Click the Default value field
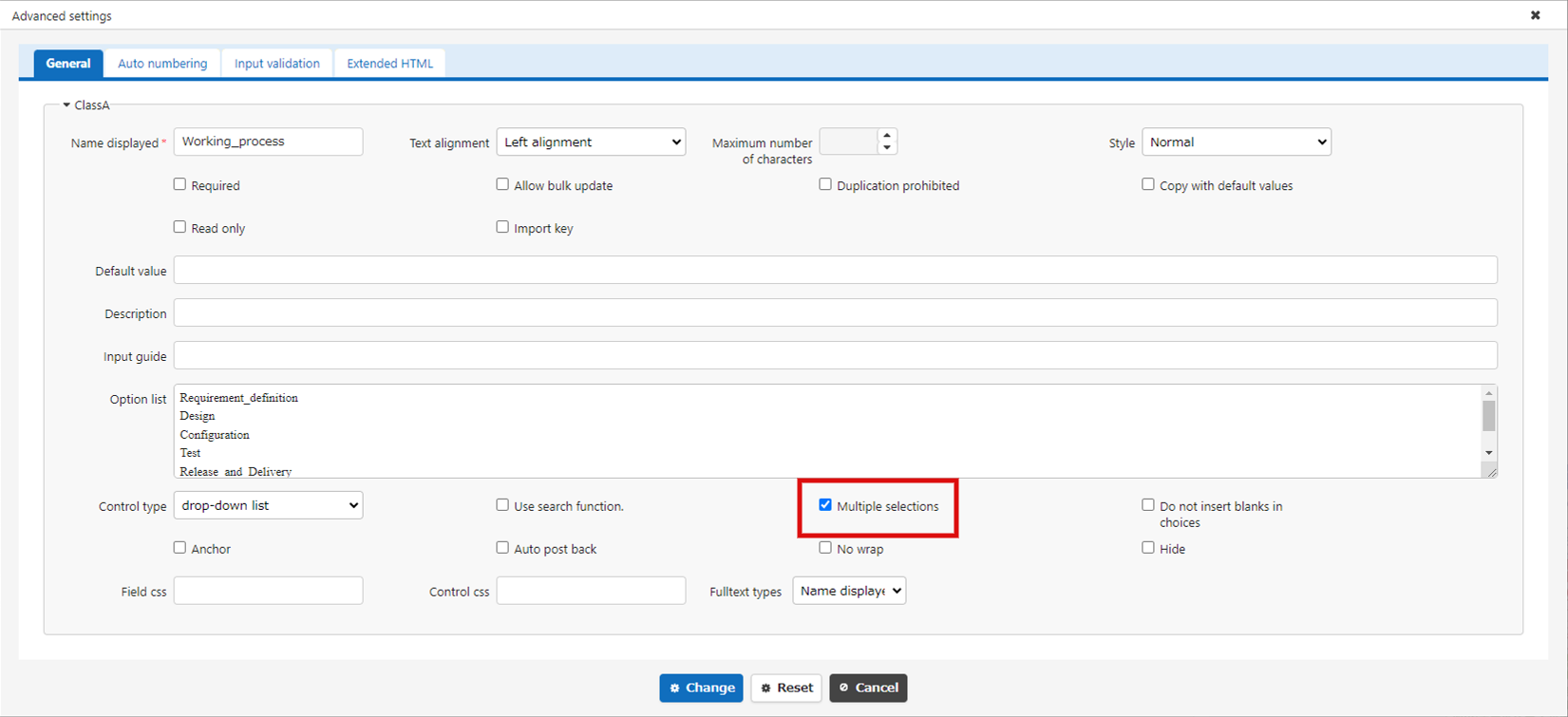The image size is (1568, 717). pyautogui.click(x=836, y=270)
